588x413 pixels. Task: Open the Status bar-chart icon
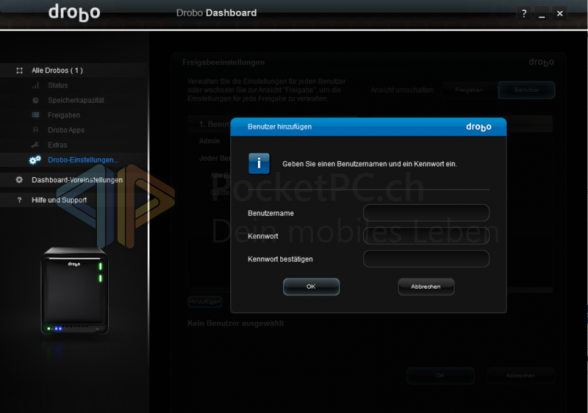coord(36,86)
